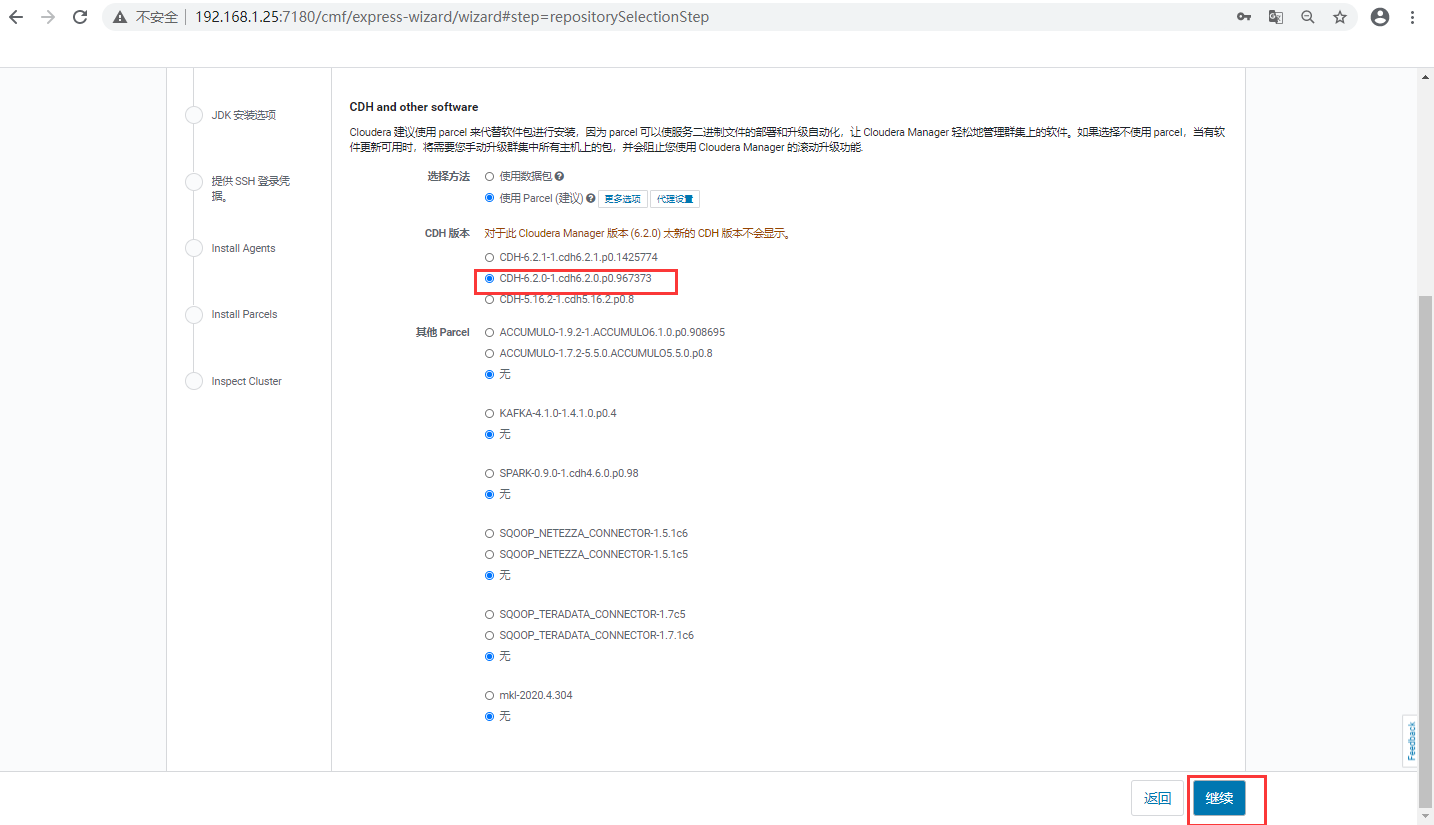Select 无 under the KAFKA option
Image resolution: width=1434 pixels, height=825 pixels.
(x=489, y=434)
